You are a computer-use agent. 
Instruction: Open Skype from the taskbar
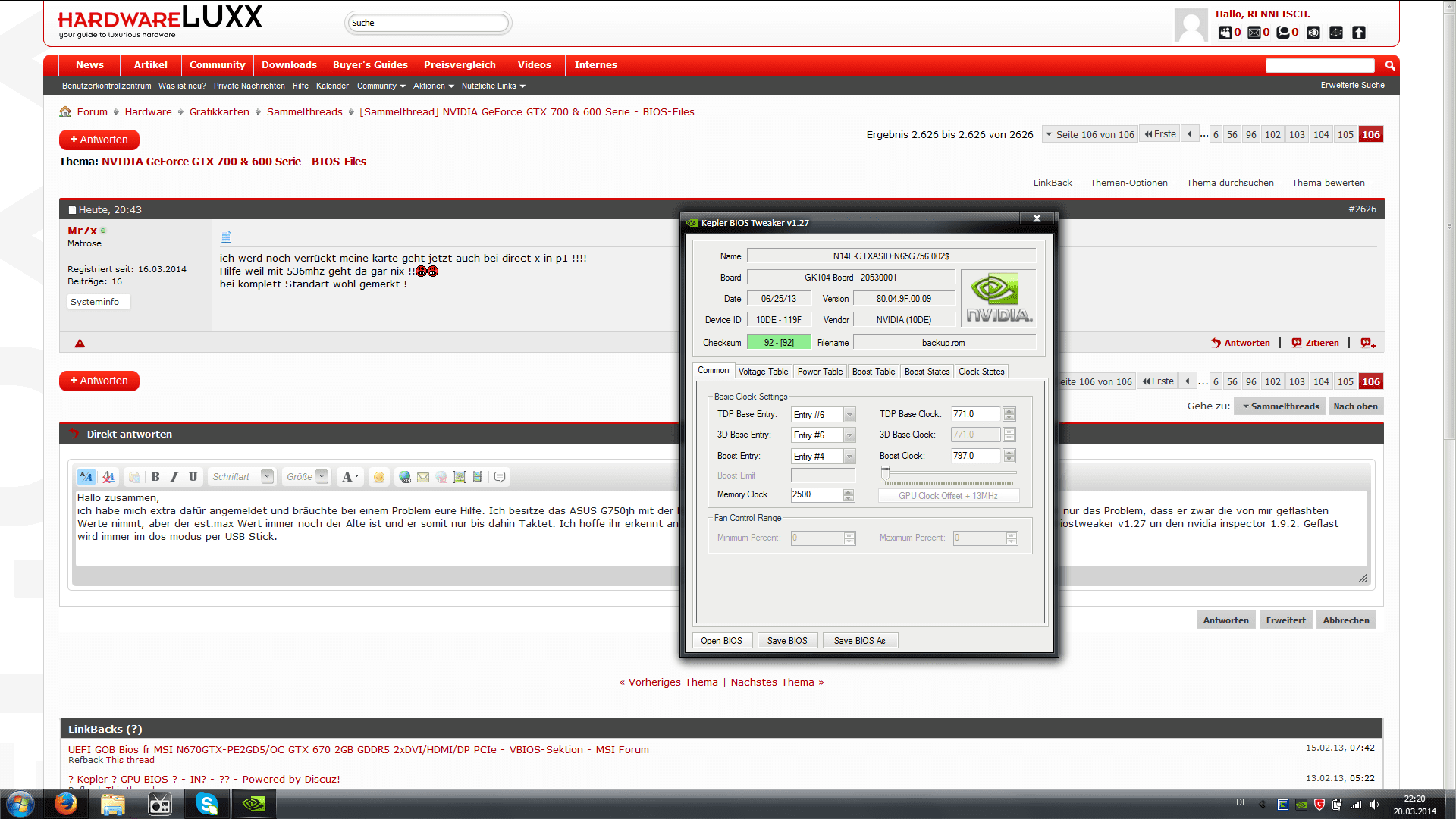pos(206,804)
